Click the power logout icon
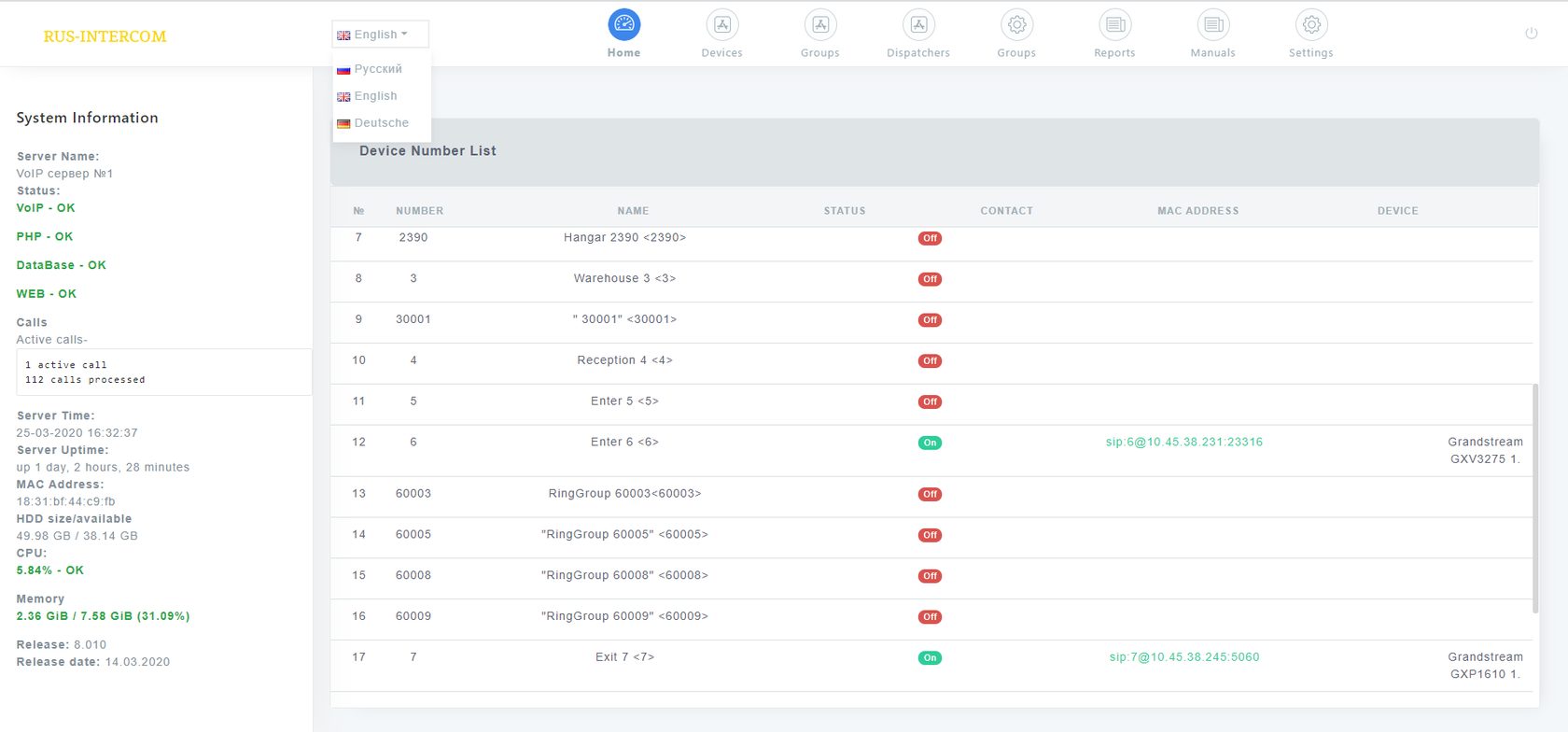Viewport: 1568px width, 732px height. (1531, 34)
